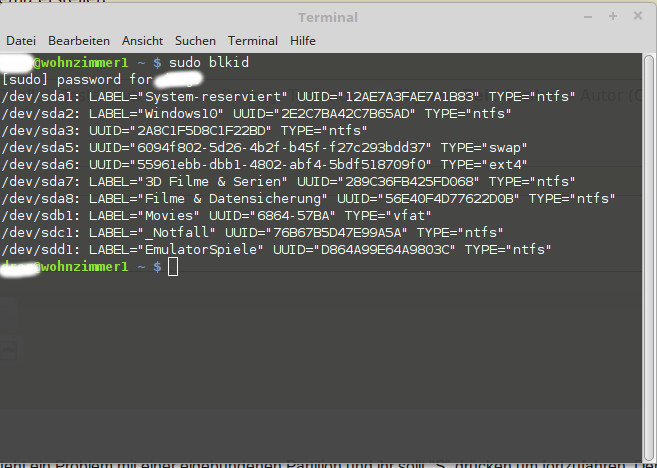Open the Datei menu
657x468 pixels.
[20, 41]
